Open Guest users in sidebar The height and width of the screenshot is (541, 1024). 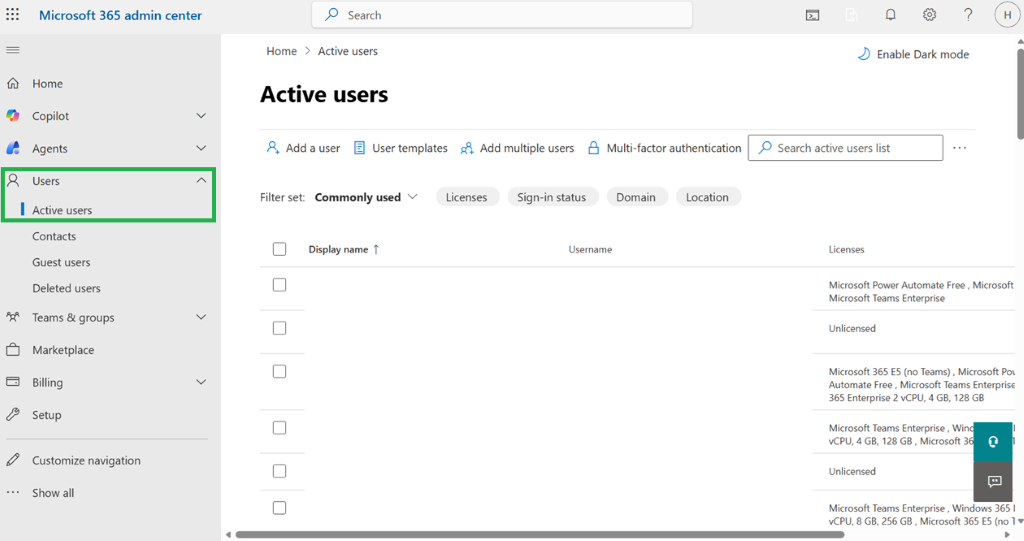tap(61, 262)
